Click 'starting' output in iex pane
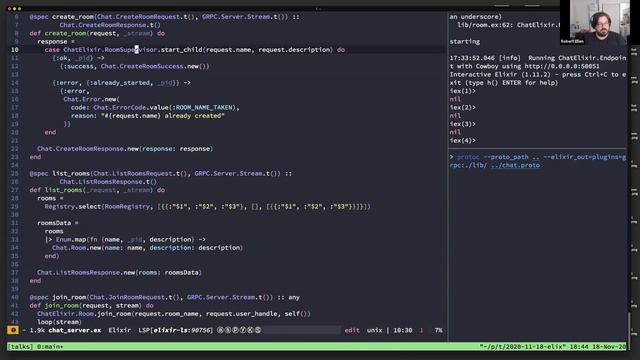Image resolution: width=640 pixels, height=360 pixels. pos(464,42)
